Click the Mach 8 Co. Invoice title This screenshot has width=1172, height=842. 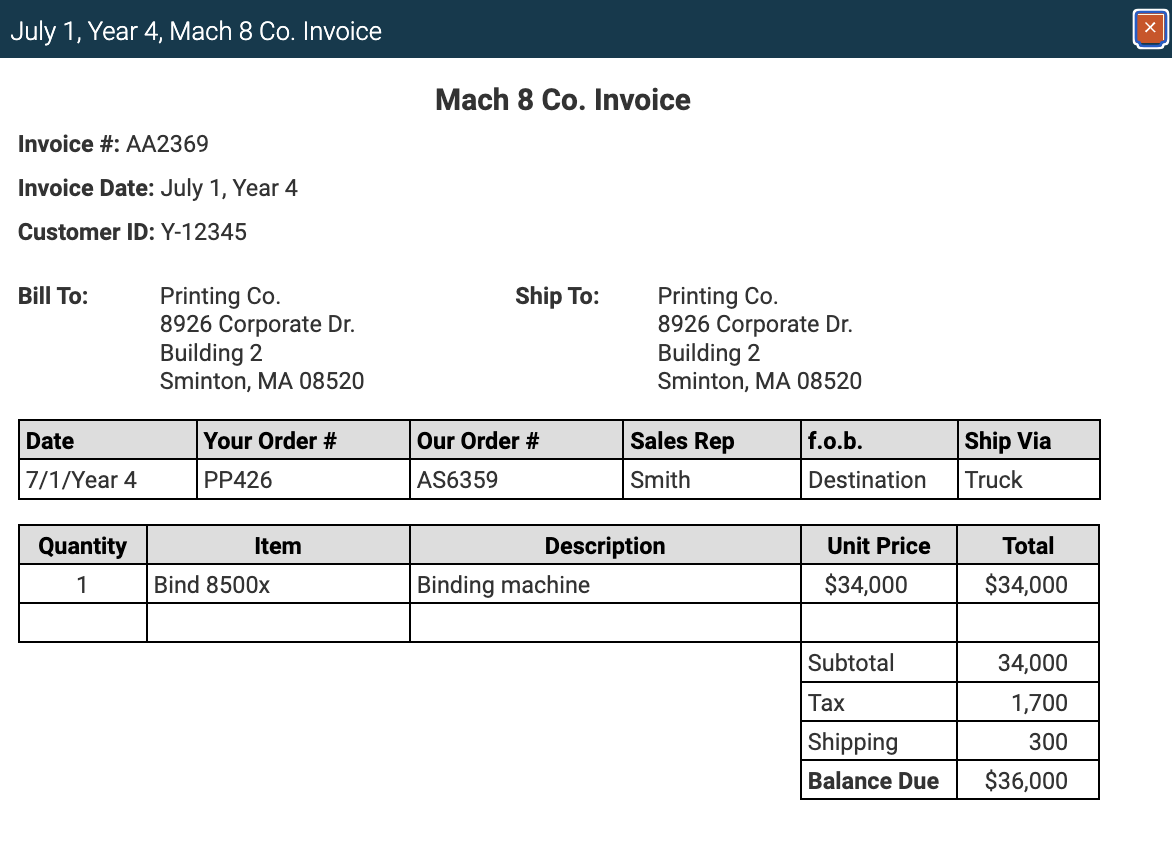[x=562, y=99]
